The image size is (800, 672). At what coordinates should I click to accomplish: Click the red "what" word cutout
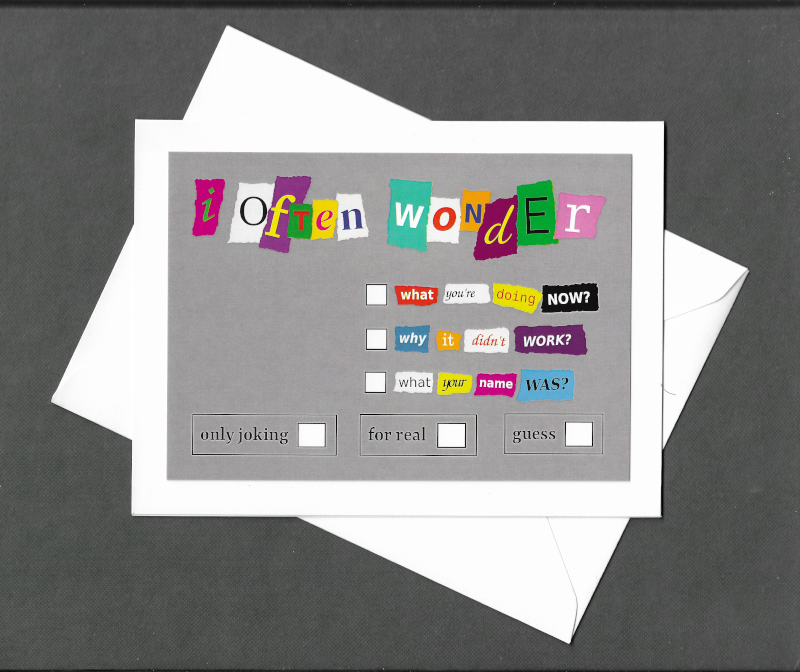coord(417,295)
